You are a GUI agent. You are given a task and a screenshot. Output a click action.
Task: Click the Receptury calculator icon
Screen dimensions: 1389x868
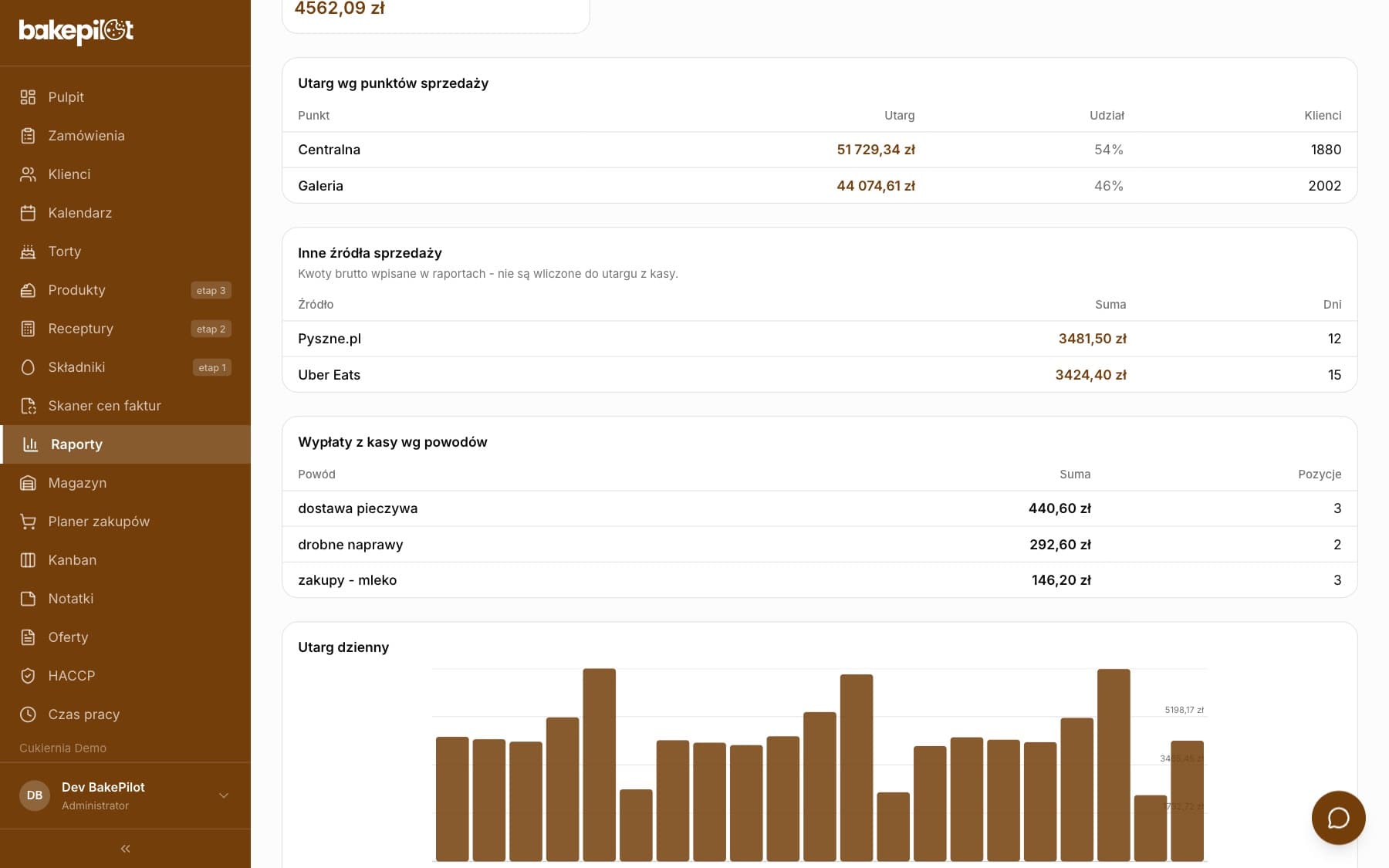tap(28, 329)
